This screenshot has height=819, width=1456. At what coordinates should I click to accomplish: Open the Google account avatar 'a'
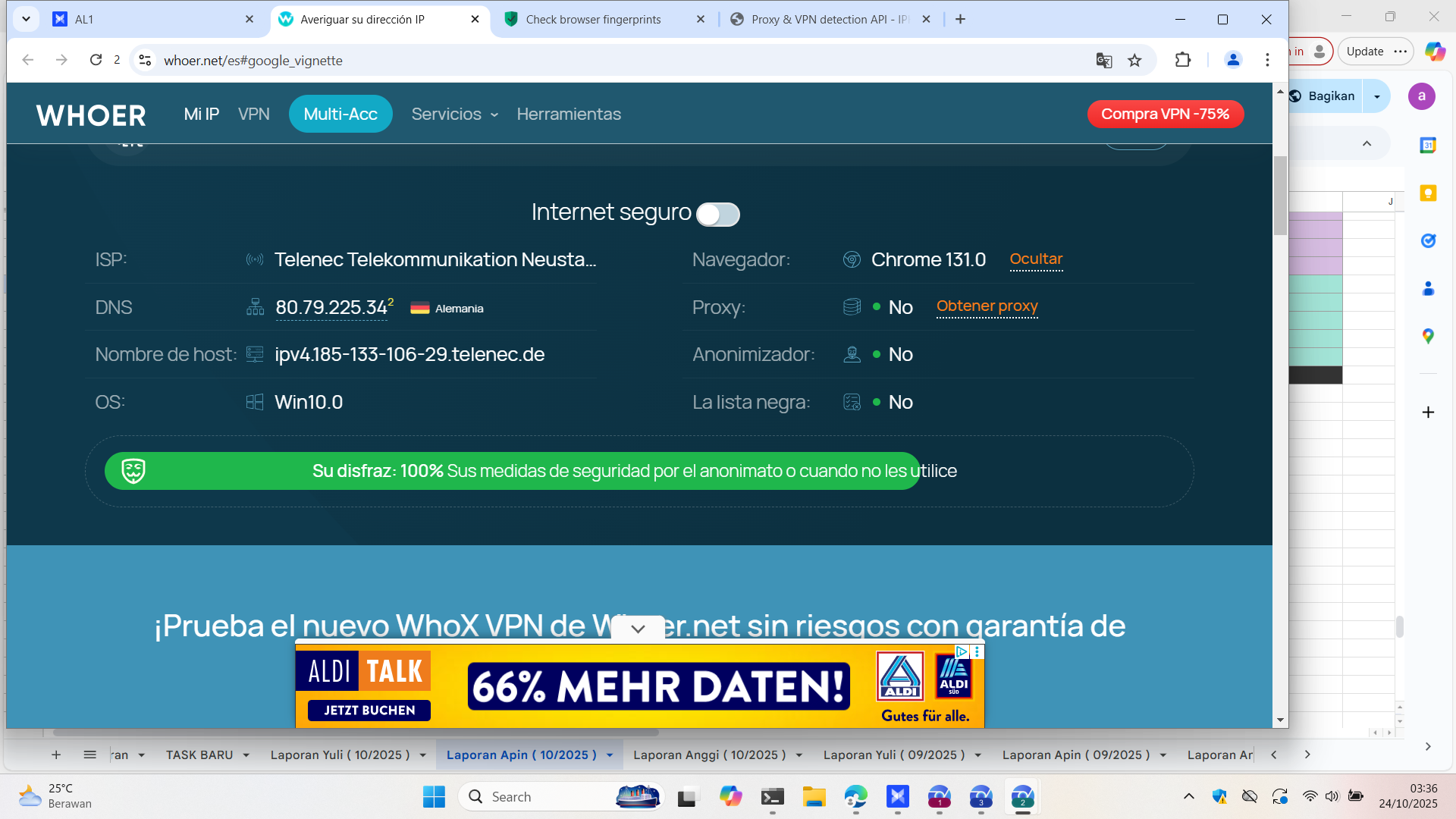tap(1422, 96)
